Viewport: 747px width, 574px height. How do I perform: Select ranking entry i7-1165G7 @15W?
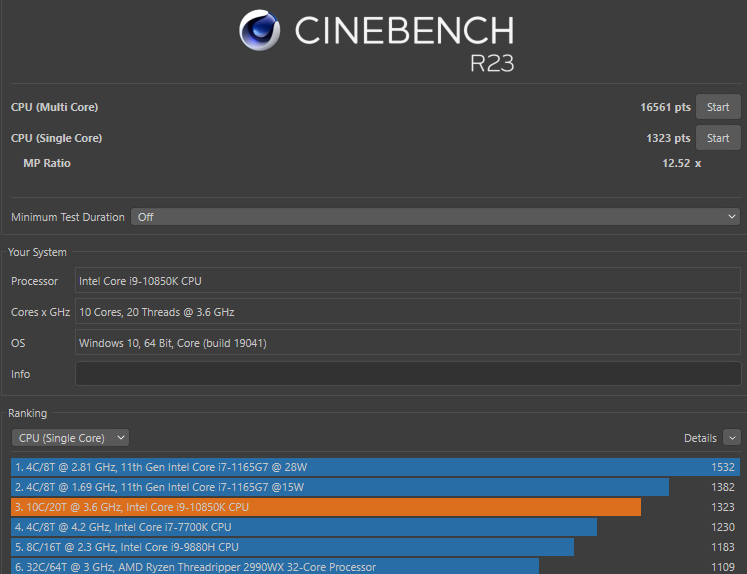click(x=340, y=487)
